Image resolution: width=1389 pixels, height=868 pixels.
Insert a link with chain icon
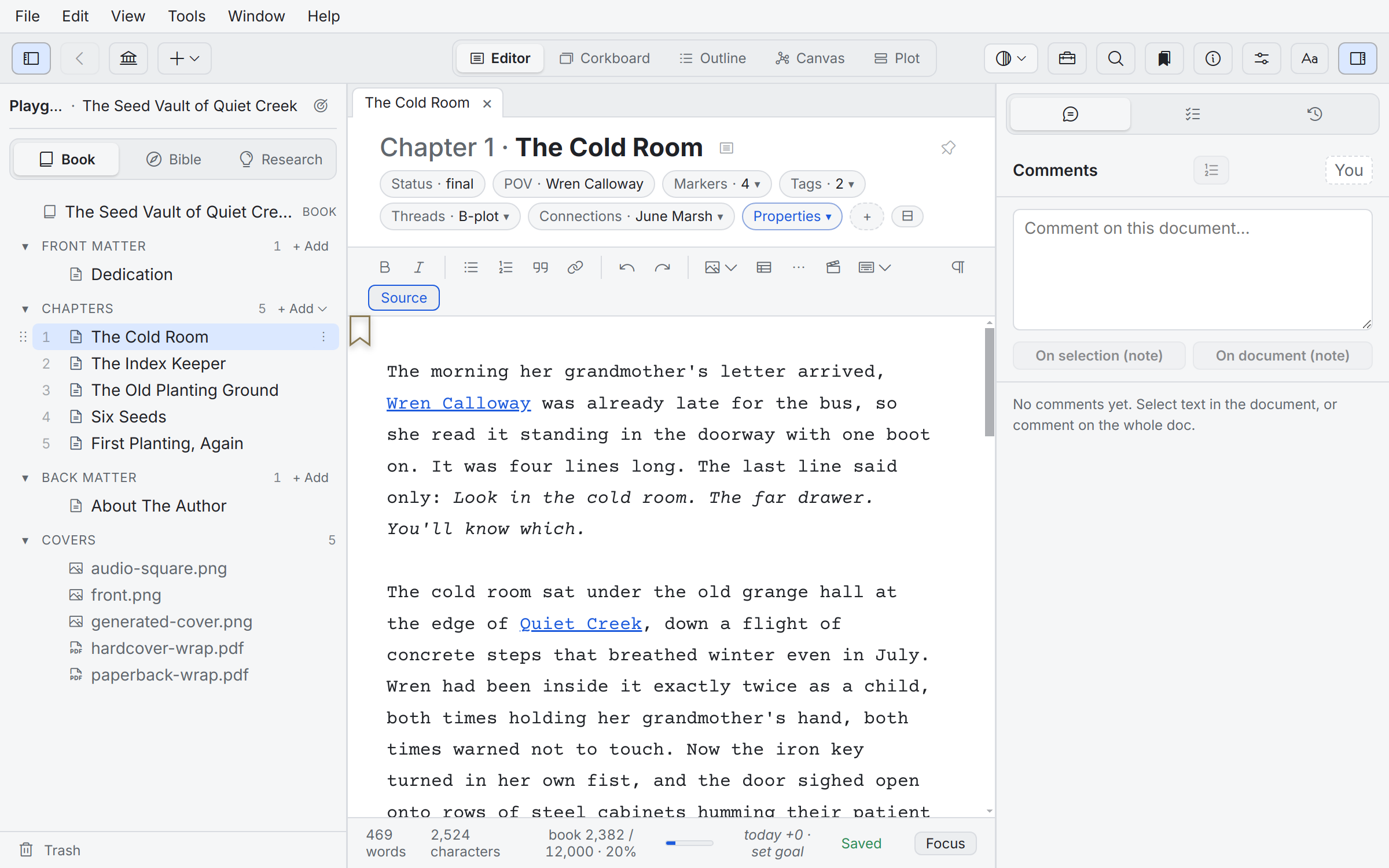(575, 267)
